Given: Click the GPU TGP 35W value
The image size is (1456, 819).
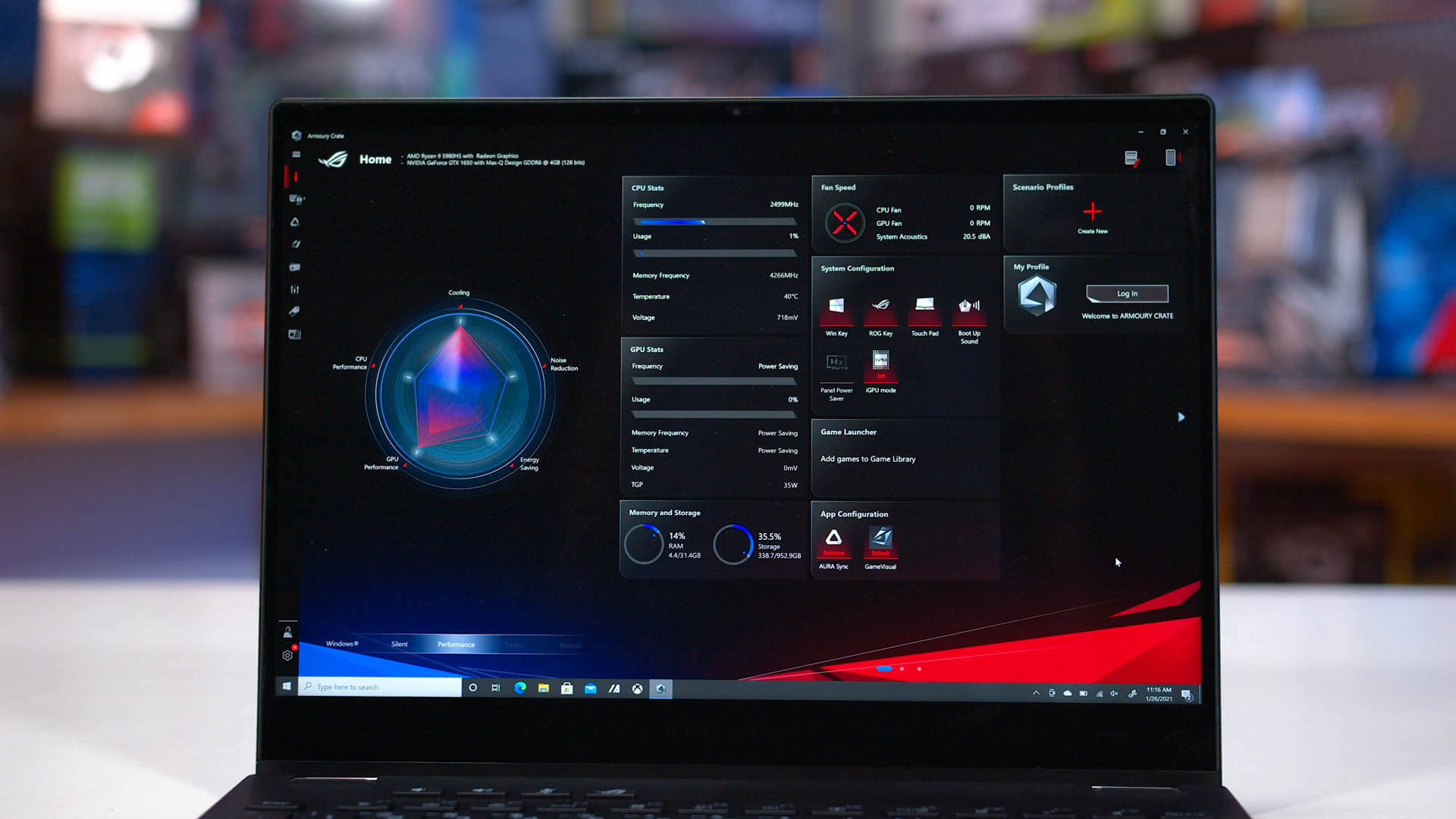Looking at the screenshot, I should point(790,485).
